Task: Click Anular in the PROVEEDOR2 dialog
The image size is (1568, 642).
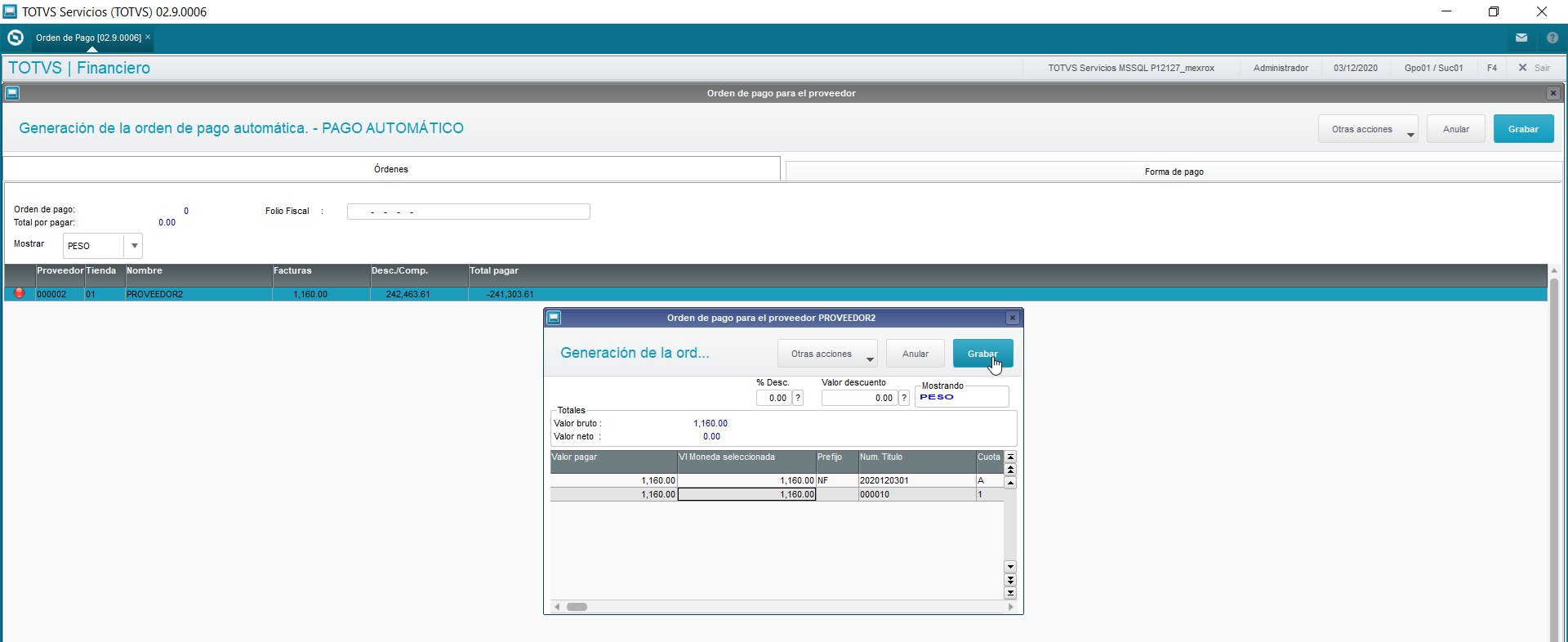Action: 915,354
